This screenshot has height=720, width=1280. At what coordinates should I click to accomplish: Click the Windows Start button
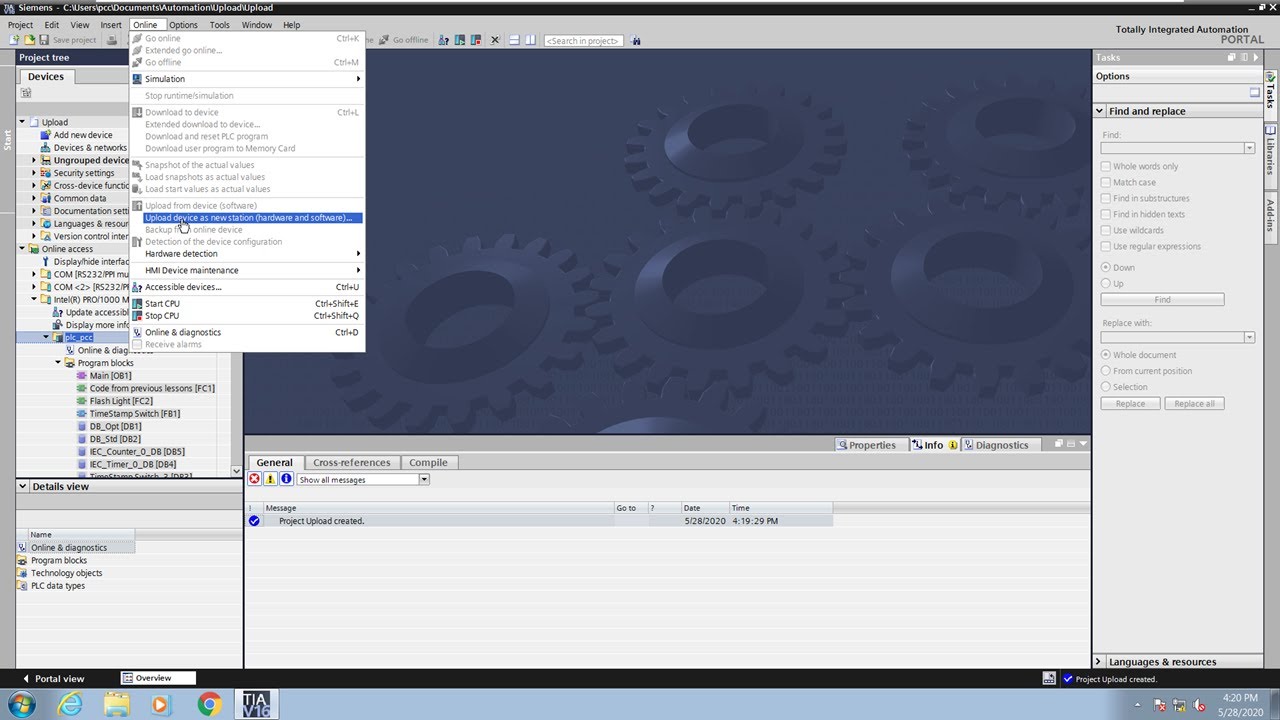point(21,704)
